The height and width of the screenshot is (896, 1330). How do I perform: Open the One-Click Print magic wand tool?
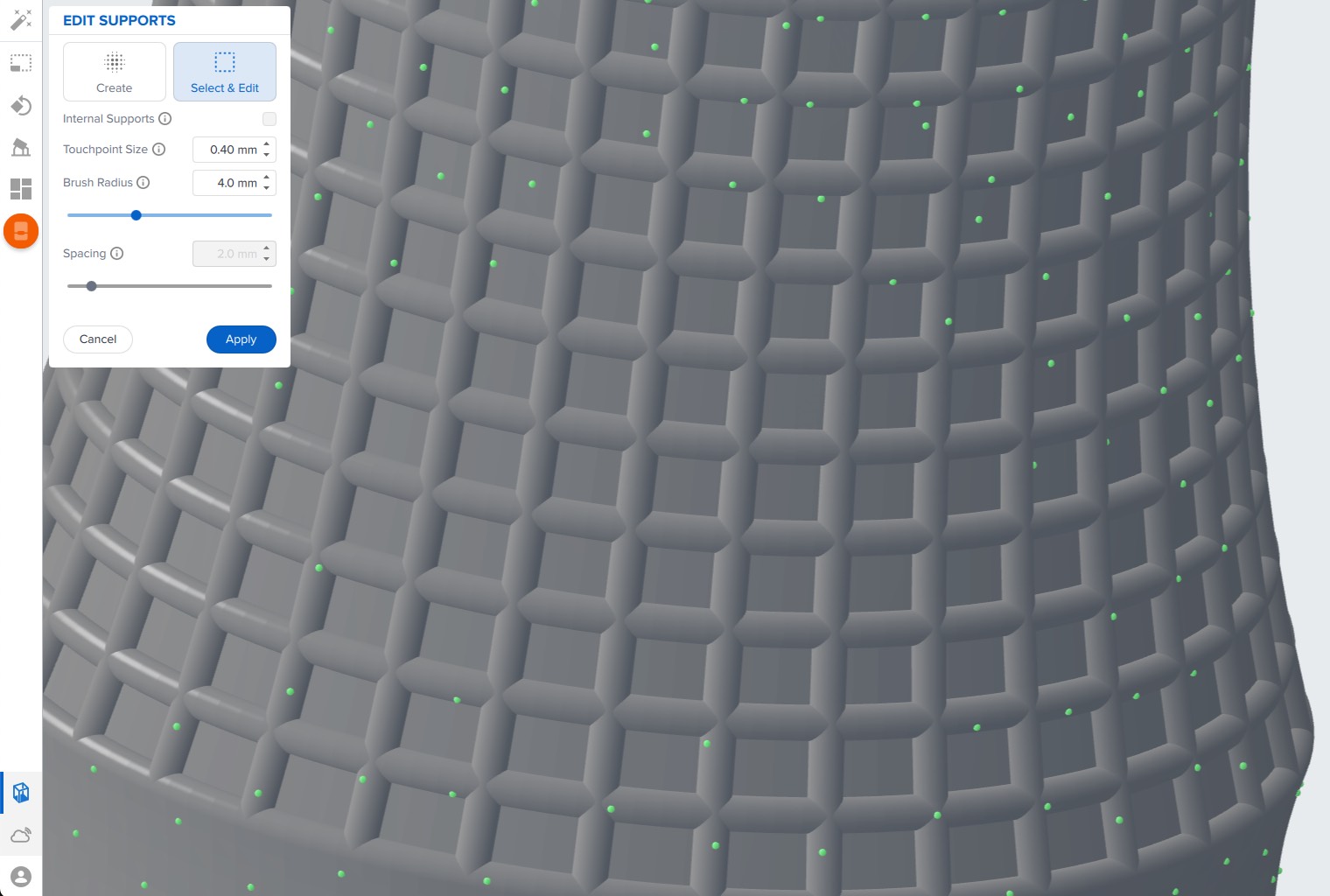(21, 19)
